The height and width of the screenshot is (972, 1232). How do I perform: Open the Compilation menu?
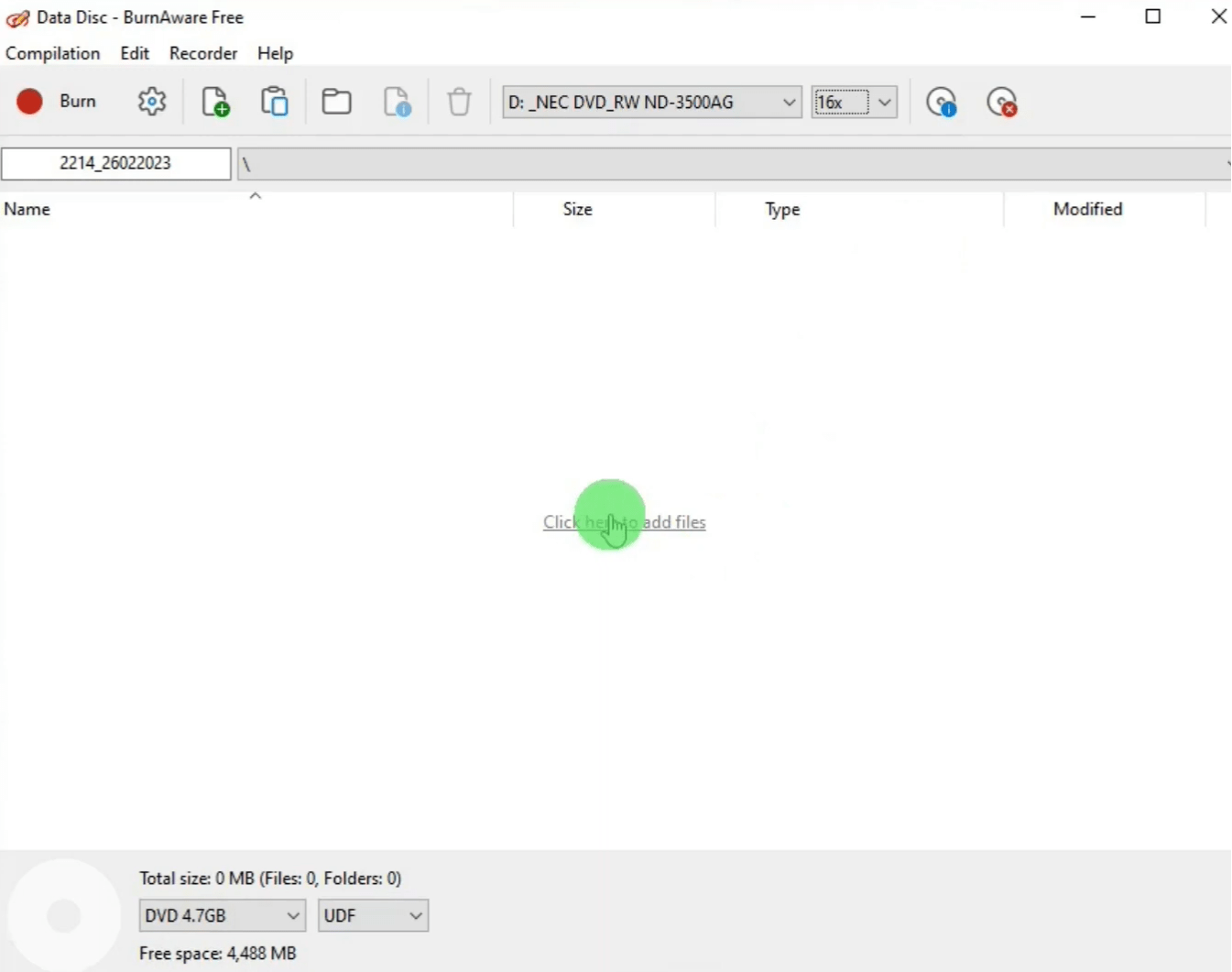click(52, 53)
